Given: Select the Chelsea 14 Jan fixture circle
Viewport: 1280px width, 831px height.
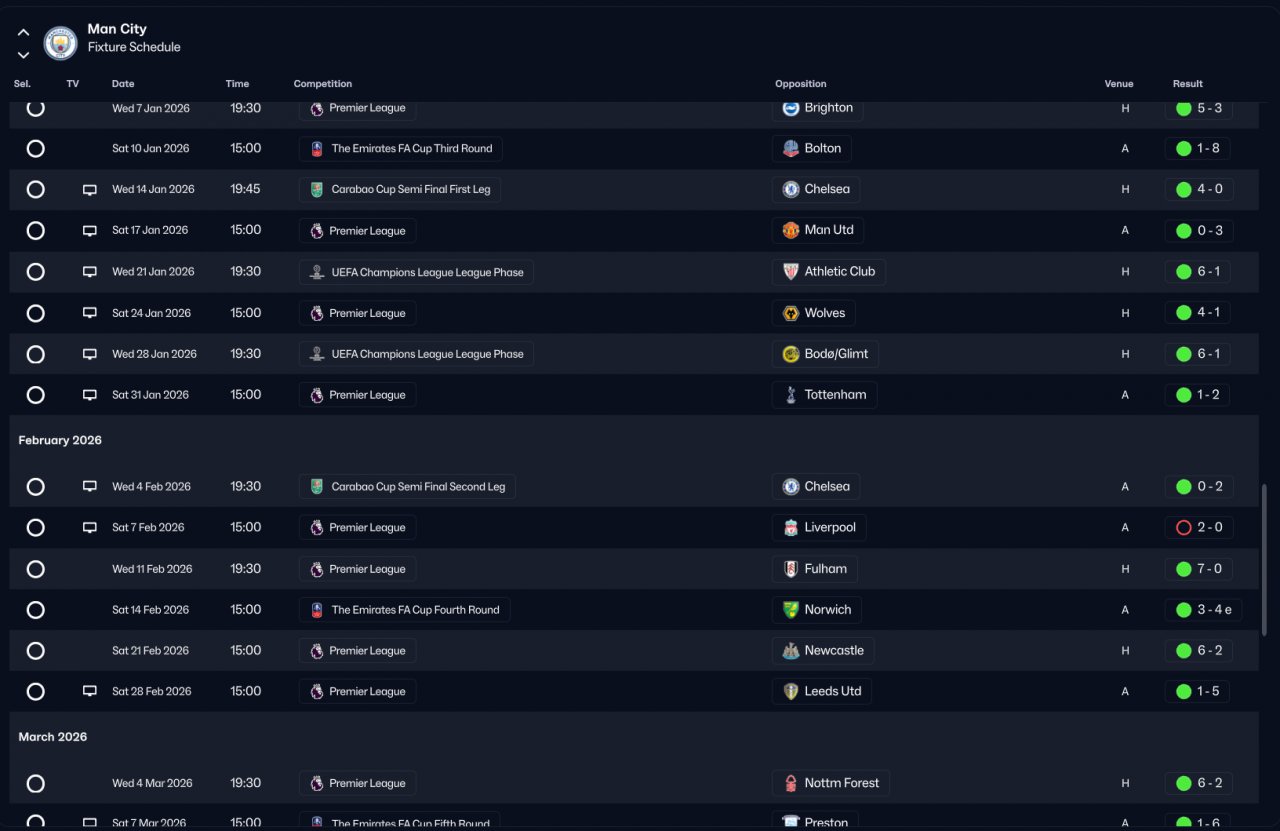Looking at the screenshot, I should 36,190.
